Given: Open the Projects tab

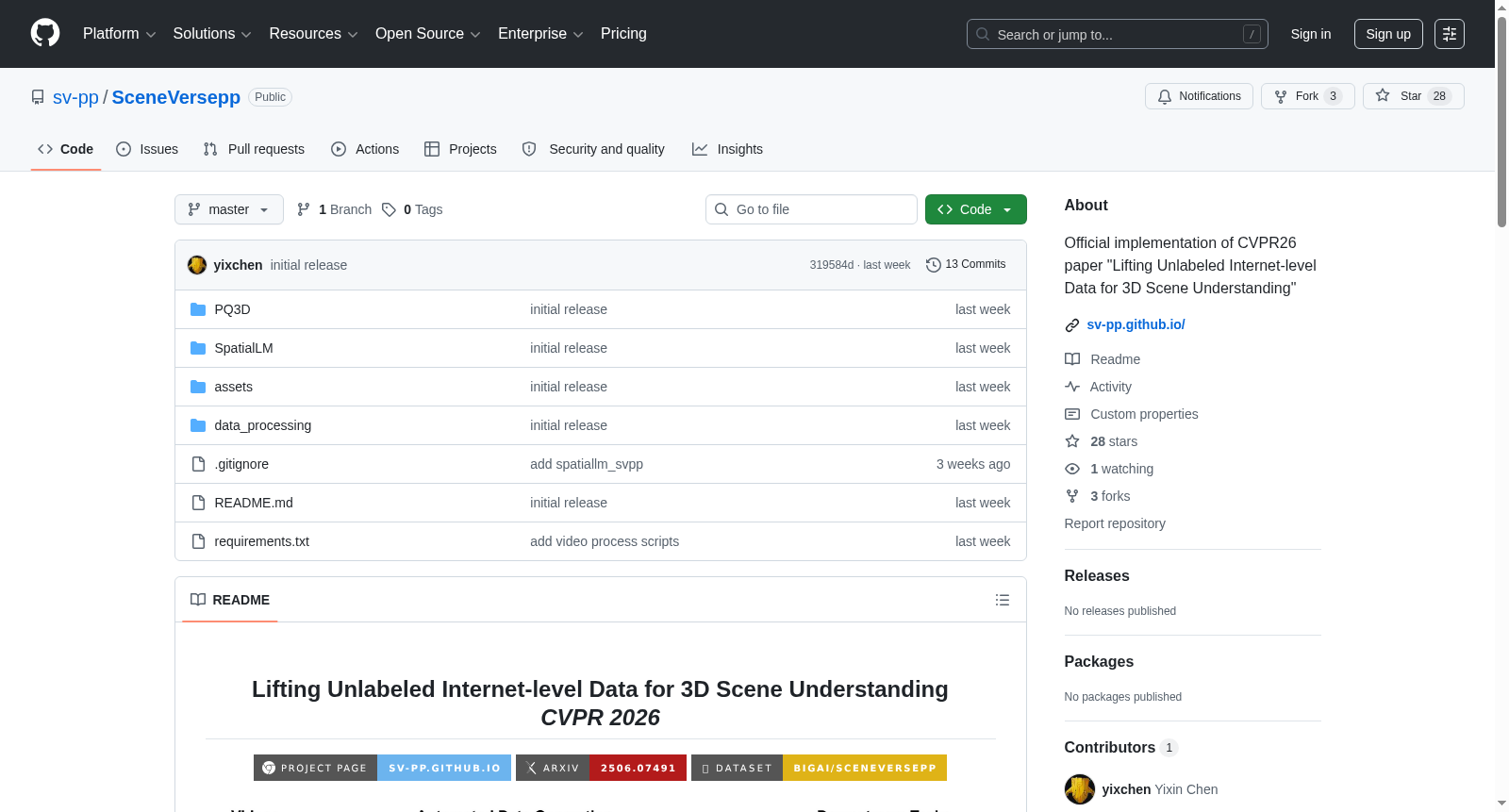Looking at the screenshot, I should pyautogui.click(x=460, y=149).
